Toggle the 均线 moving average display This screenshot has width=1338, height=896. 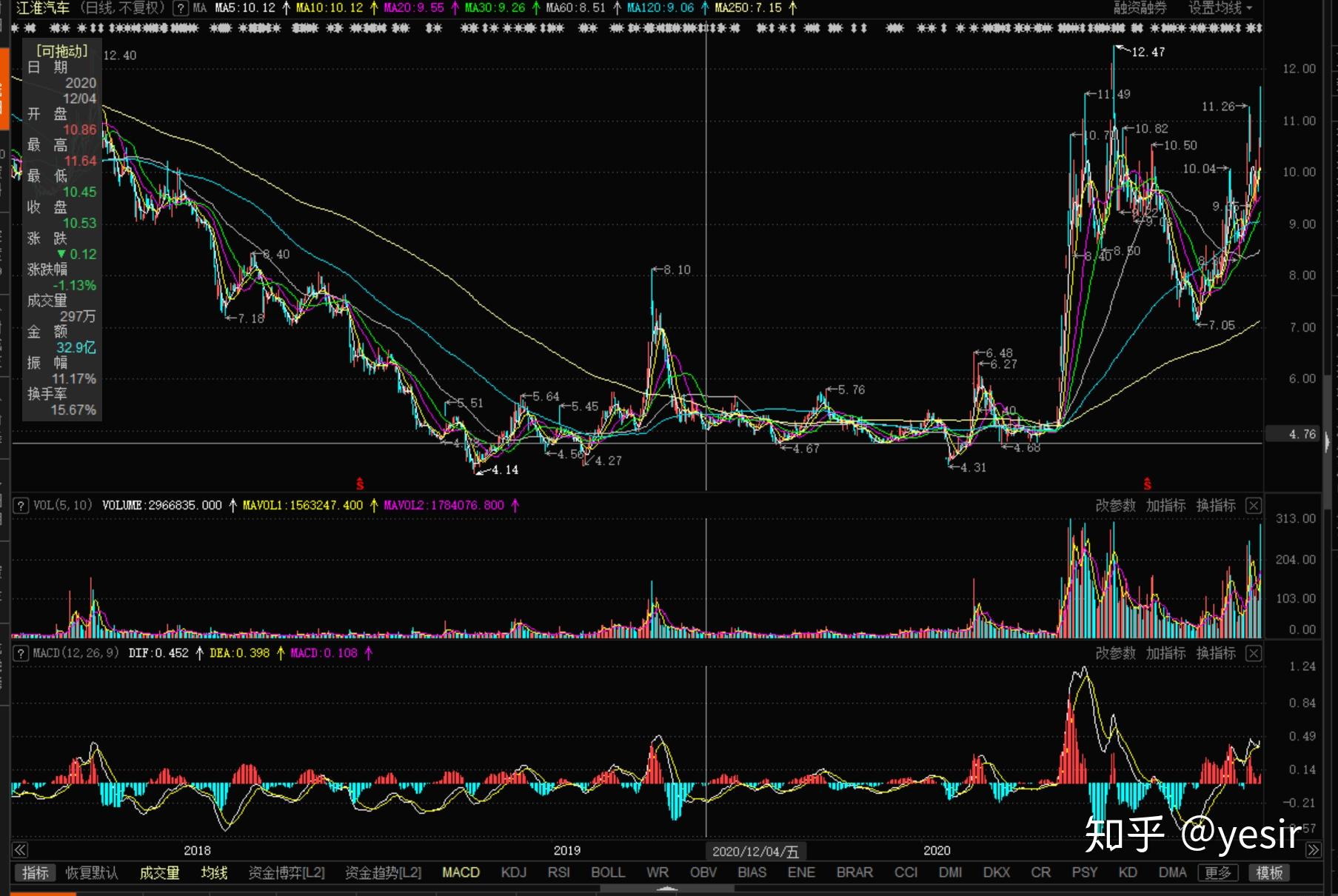point(214,873)
